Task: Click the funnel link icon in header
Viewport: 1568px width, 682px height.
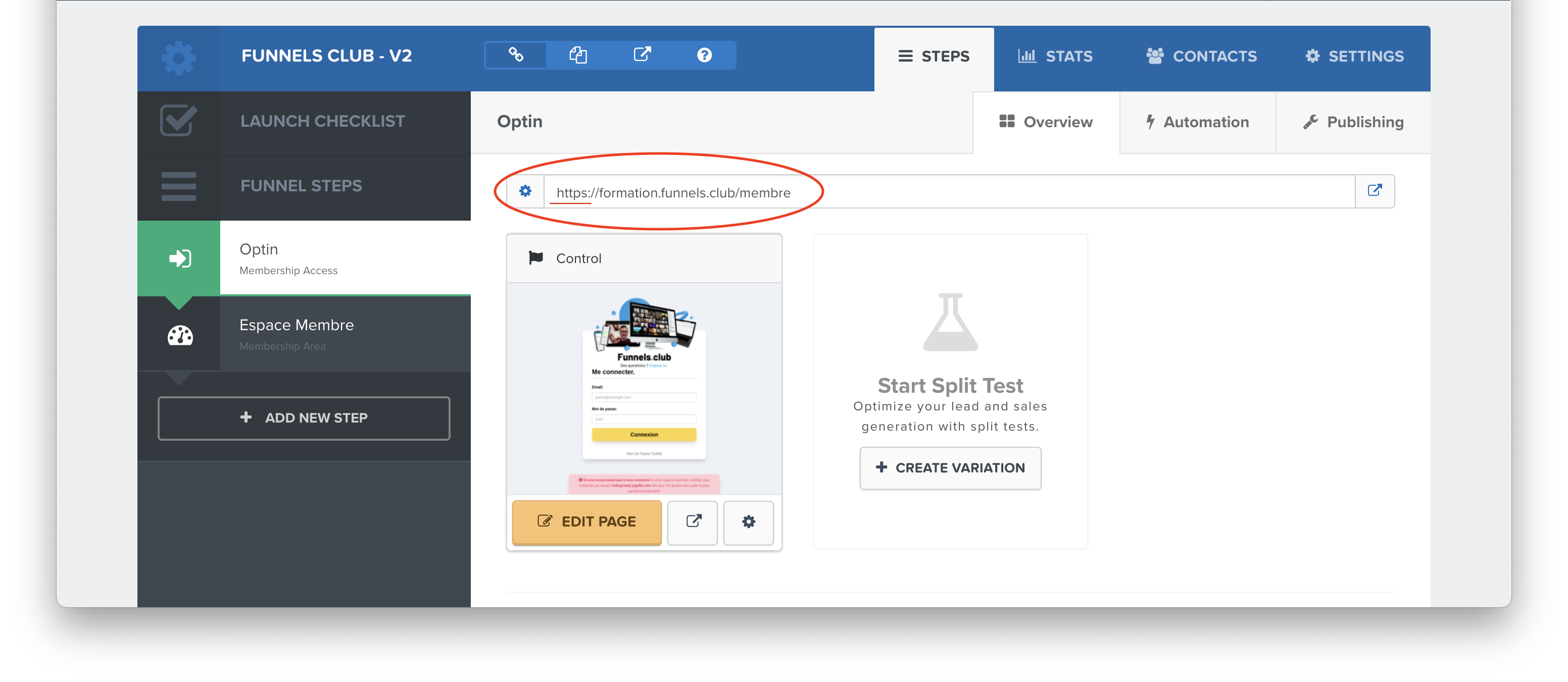Action: [x=516, y=56]
